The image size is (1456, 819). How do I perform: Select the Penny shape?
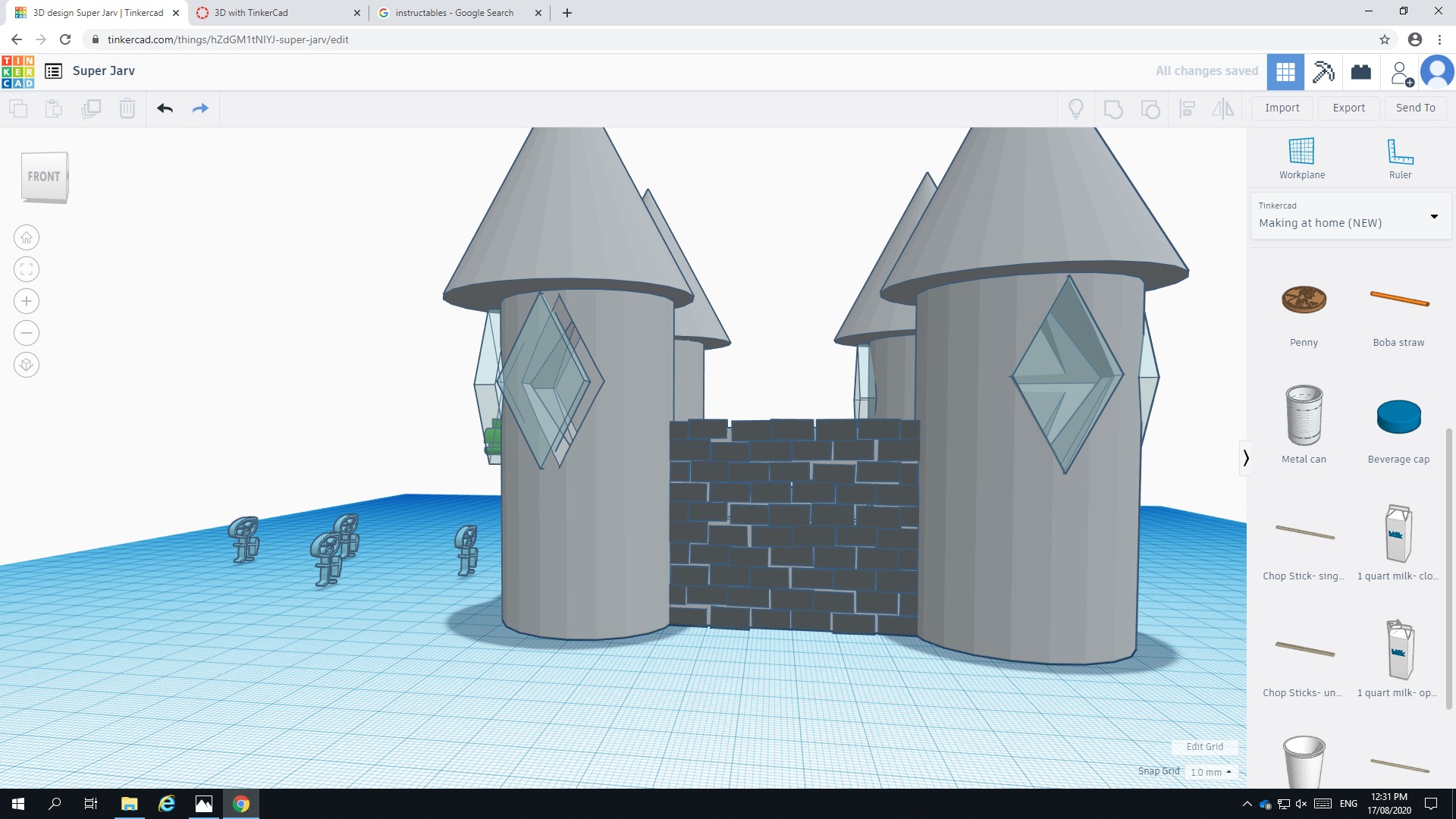1304,313
